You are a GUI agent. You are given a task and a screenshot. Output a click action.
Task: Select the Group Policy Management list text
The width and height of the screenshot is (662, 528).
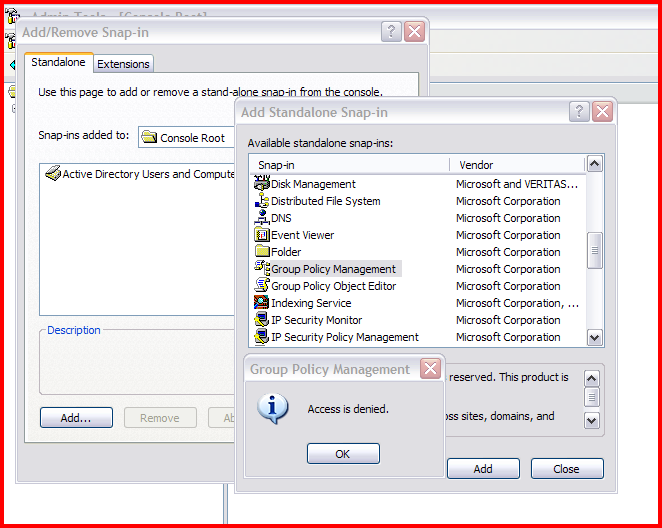click(x=334, y=269)
